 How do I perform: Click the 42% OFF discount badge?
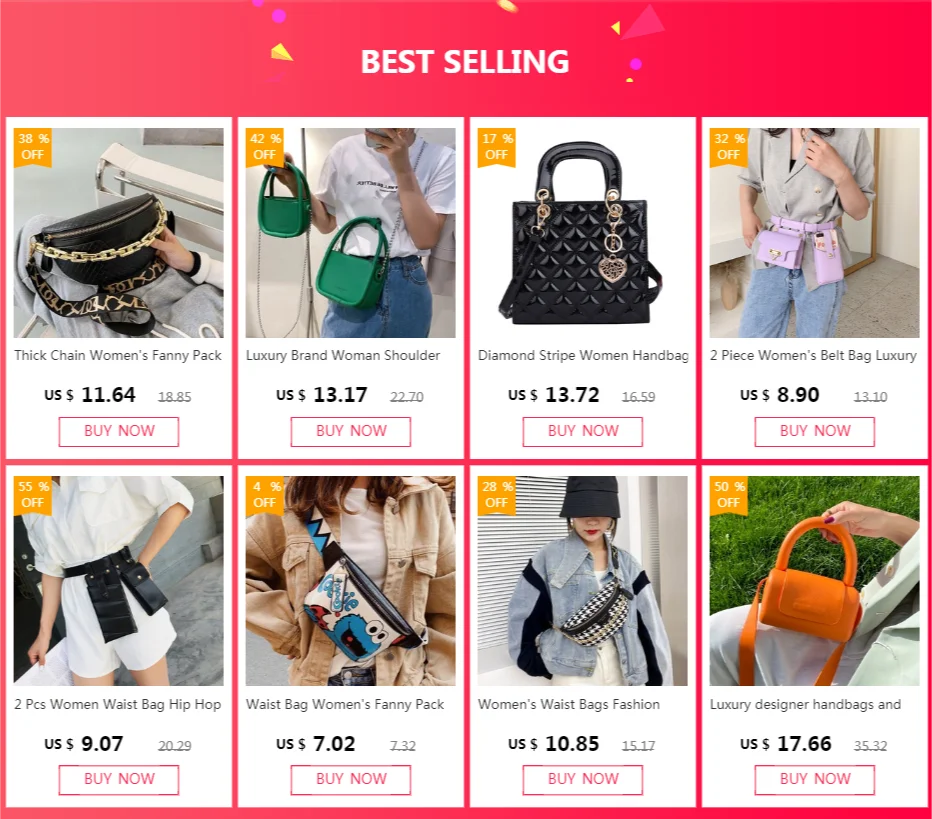coord(265,147)
